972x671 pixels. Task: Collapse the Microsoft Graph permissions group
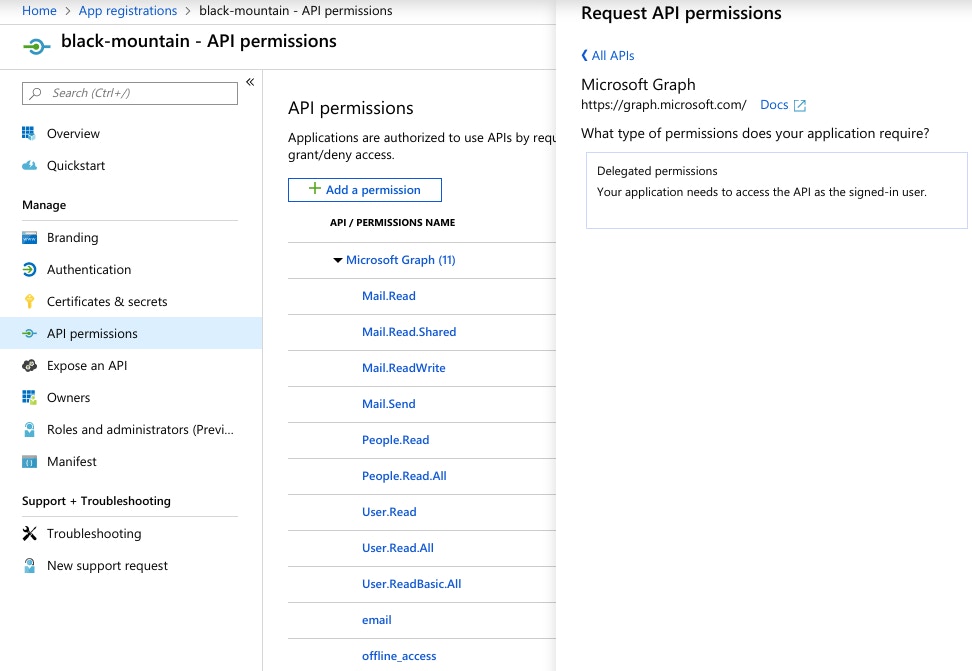point(338,260)
